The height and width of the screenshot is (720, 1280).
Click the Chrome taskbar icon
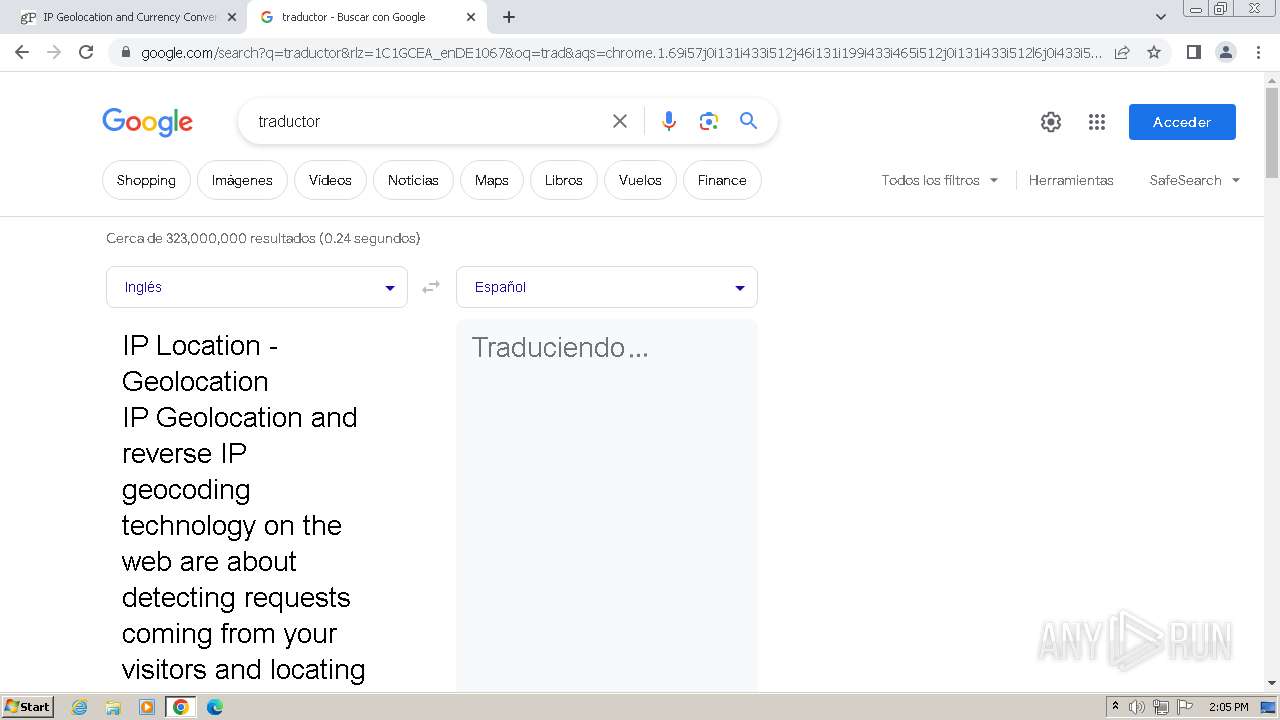tap(181, 707)
